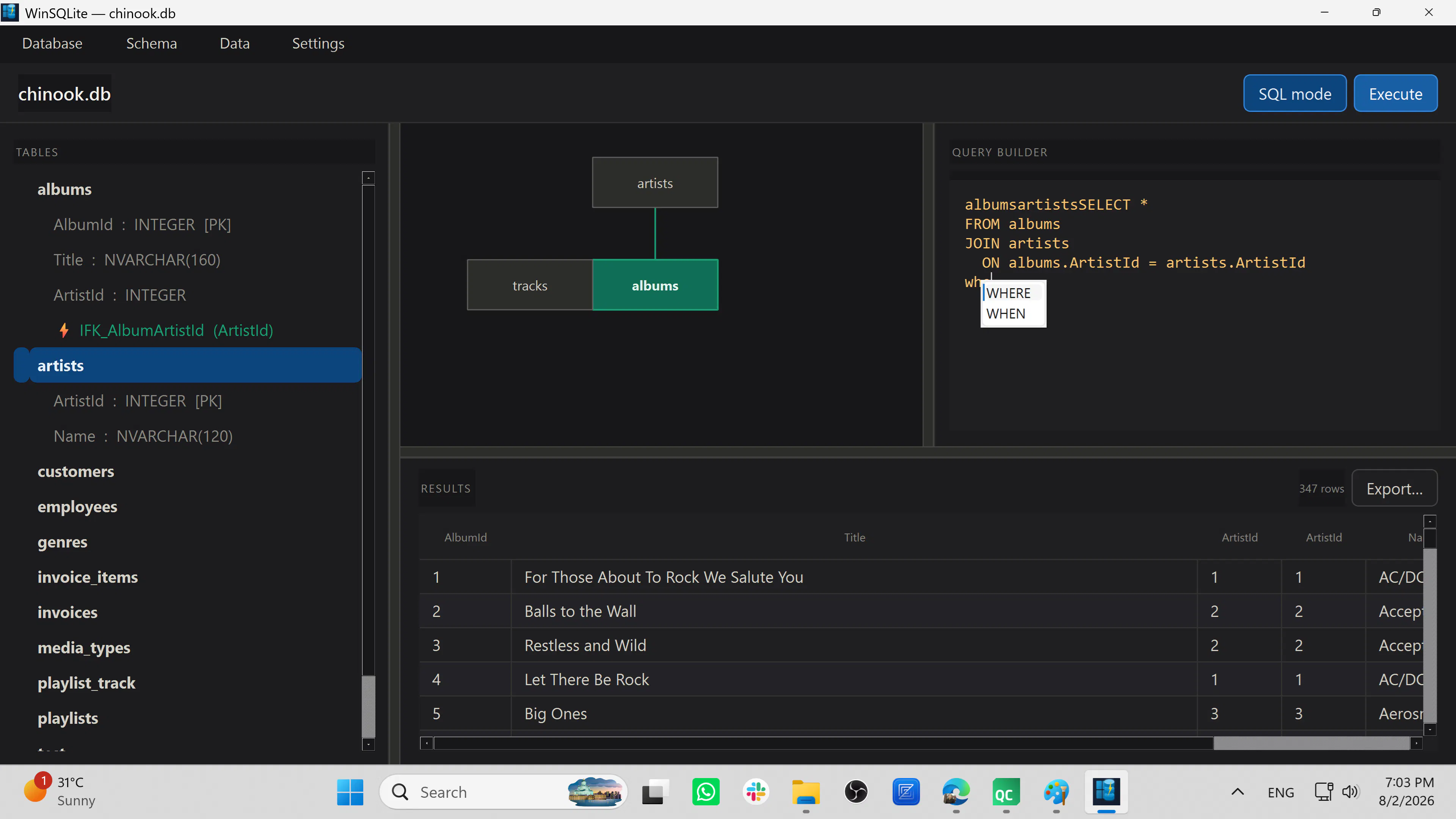
Task: Click the lightning bolt foreign key icon
Action: 64,330
